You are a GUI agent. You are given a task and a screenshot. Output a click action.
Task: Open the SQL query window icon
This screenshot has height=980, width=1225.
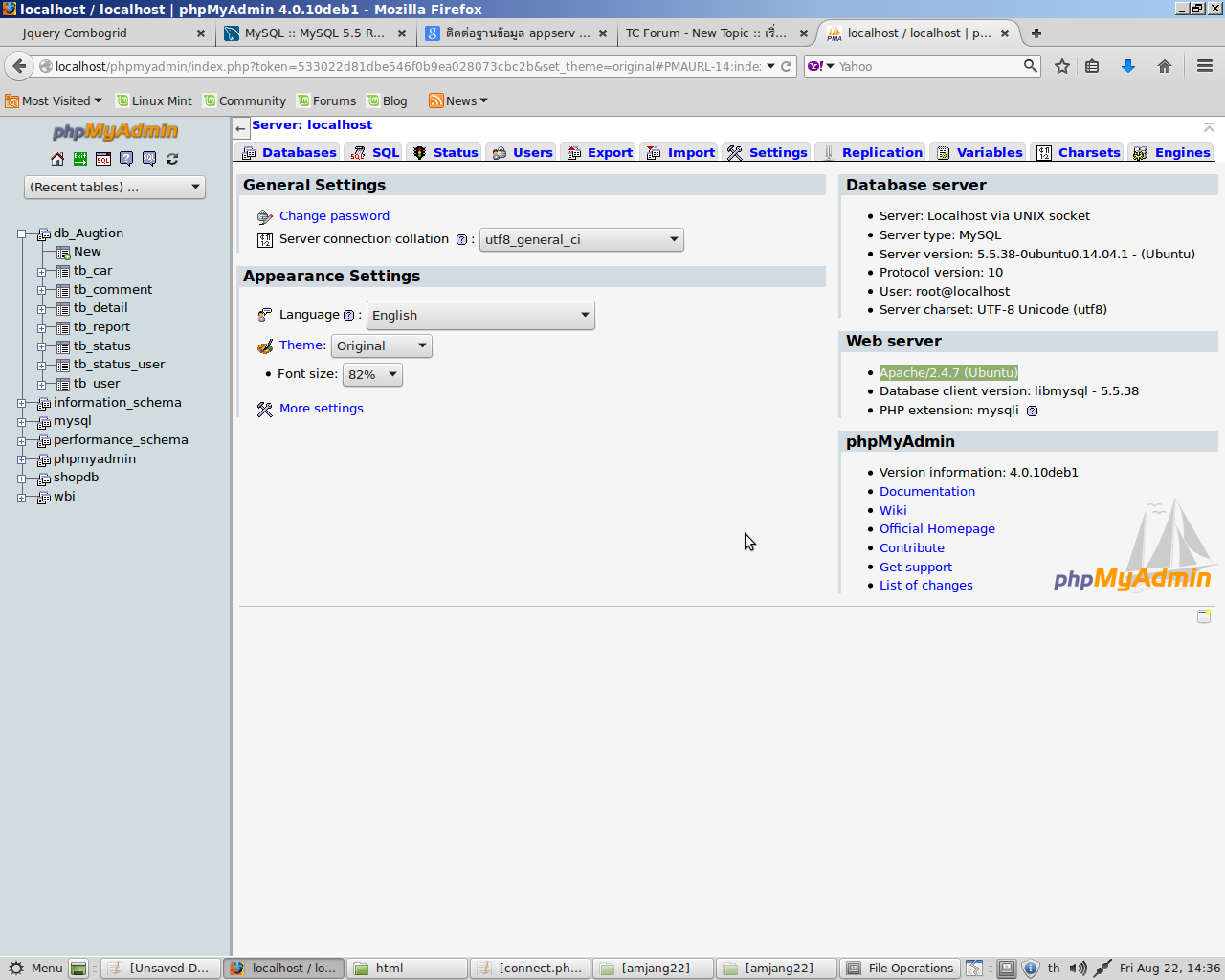[103, 159]
